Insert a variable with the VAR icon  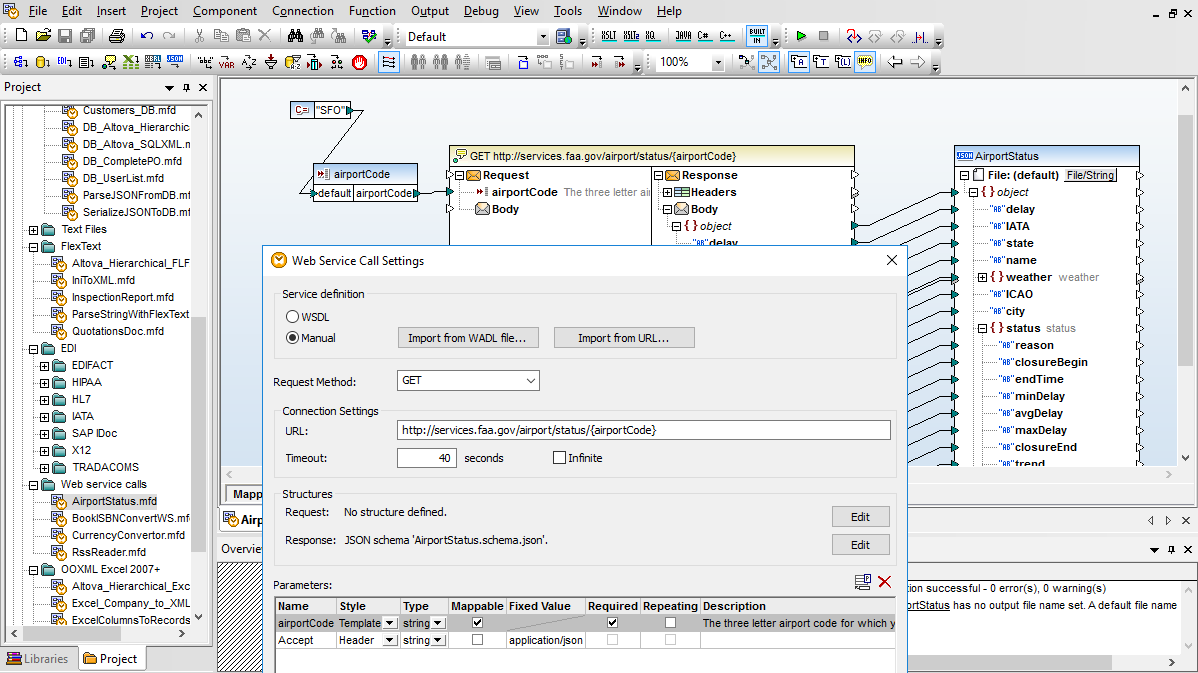pos(227,63)
